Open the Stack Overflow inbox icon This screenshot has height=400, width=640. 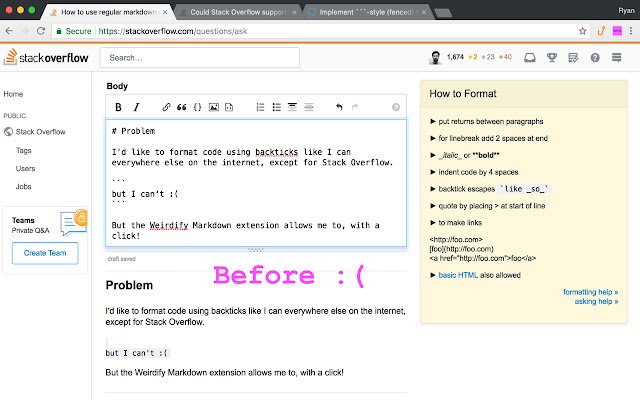530,58
